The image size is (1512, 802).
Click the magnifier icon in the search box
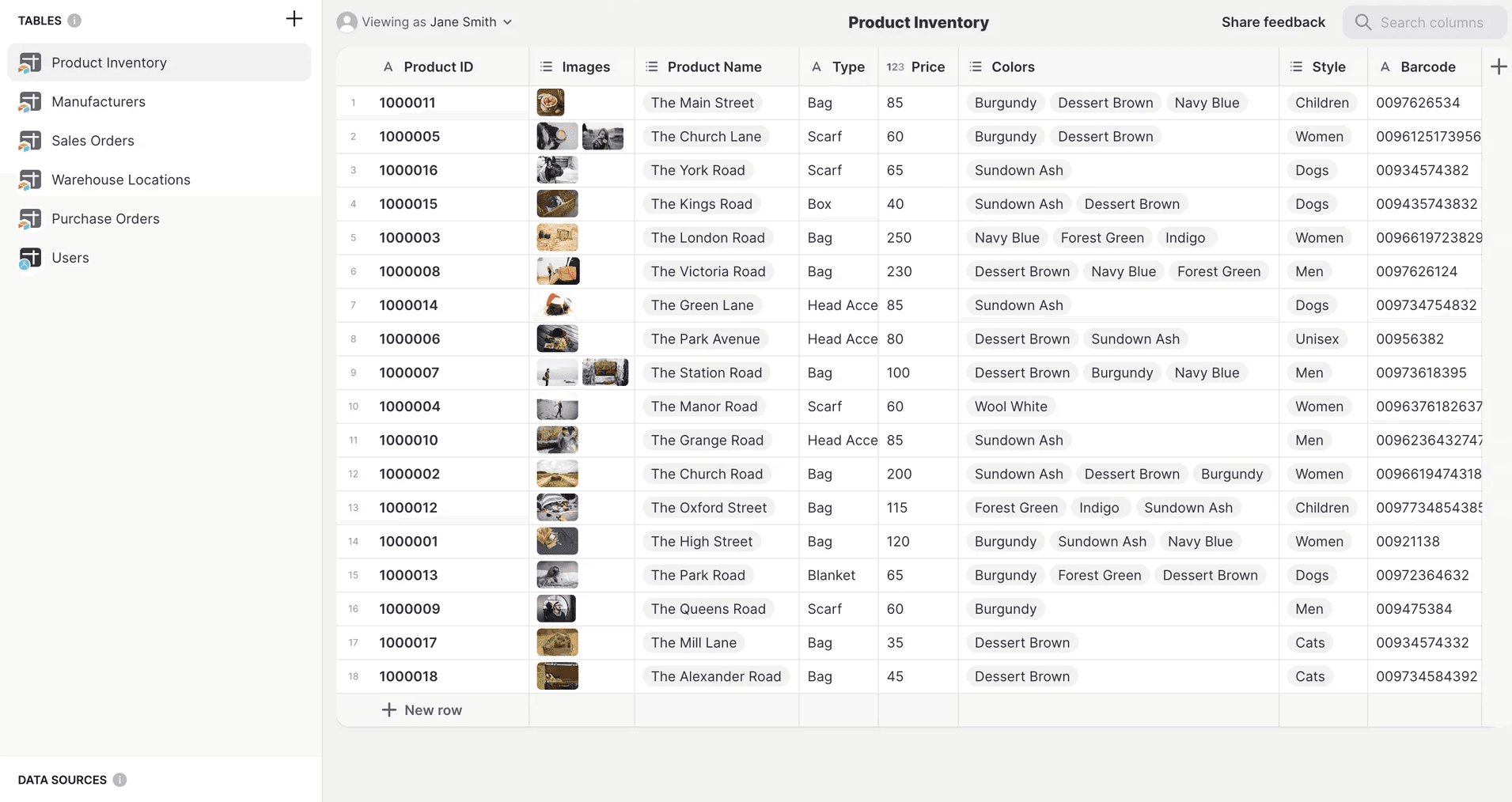coord(1362,22)
